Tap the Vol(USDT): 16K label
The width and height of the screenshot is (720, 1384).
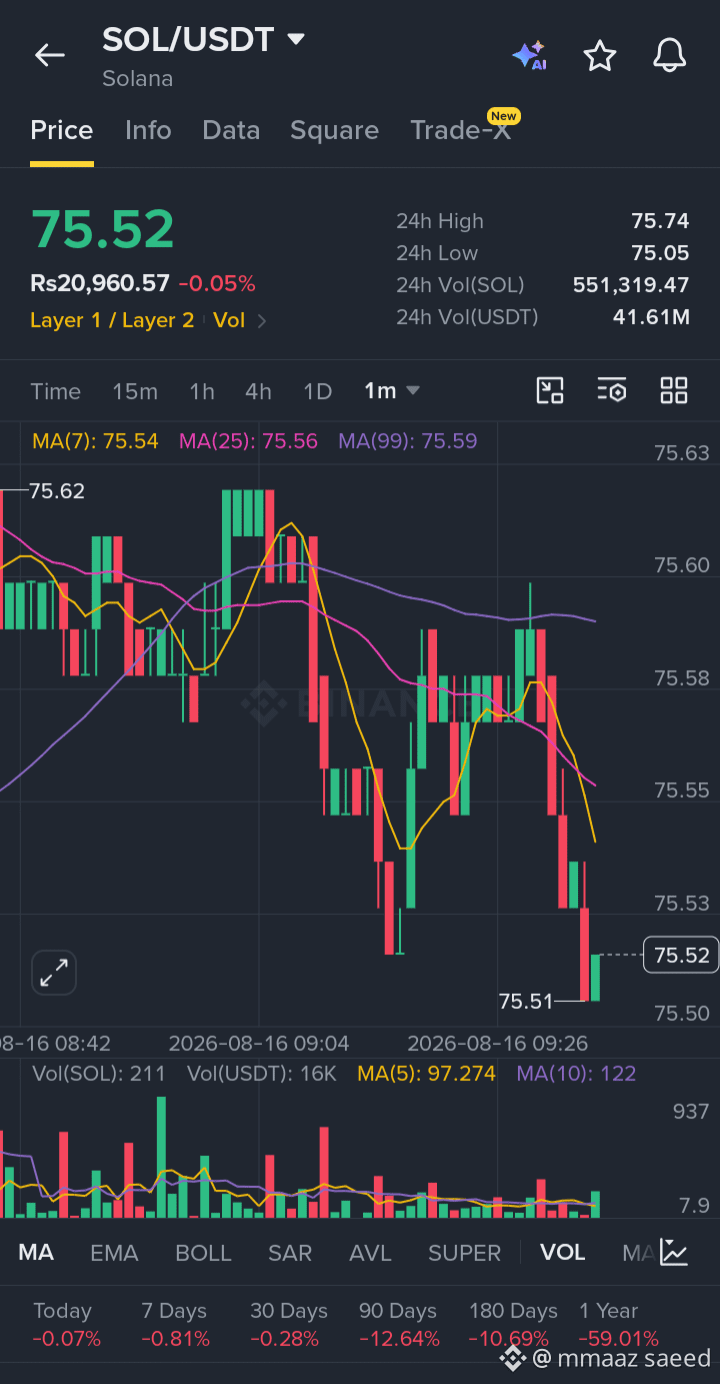click(262, 1074)
